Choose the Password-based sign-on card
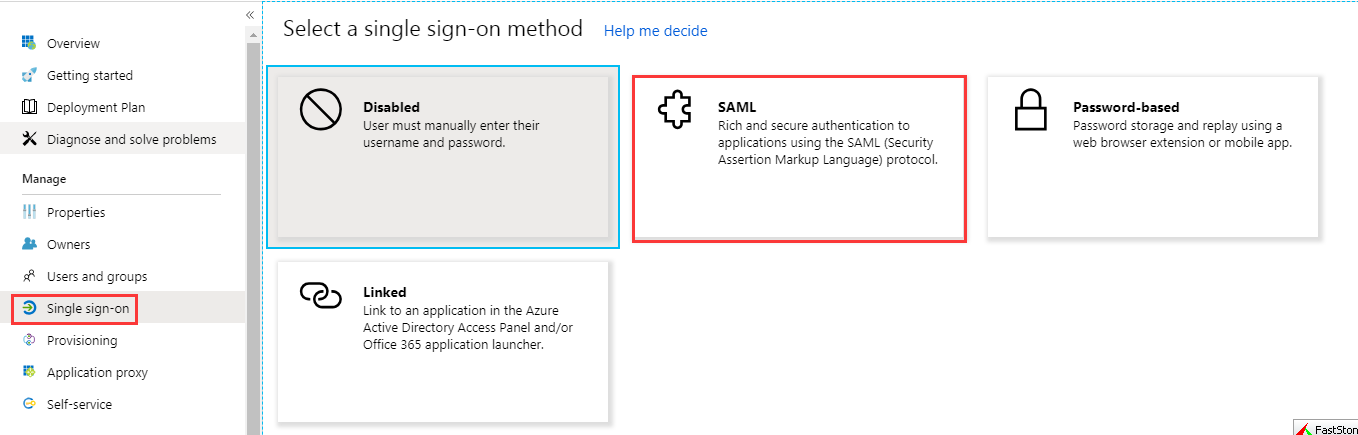1358x435 pixels. coord(1152,157)
